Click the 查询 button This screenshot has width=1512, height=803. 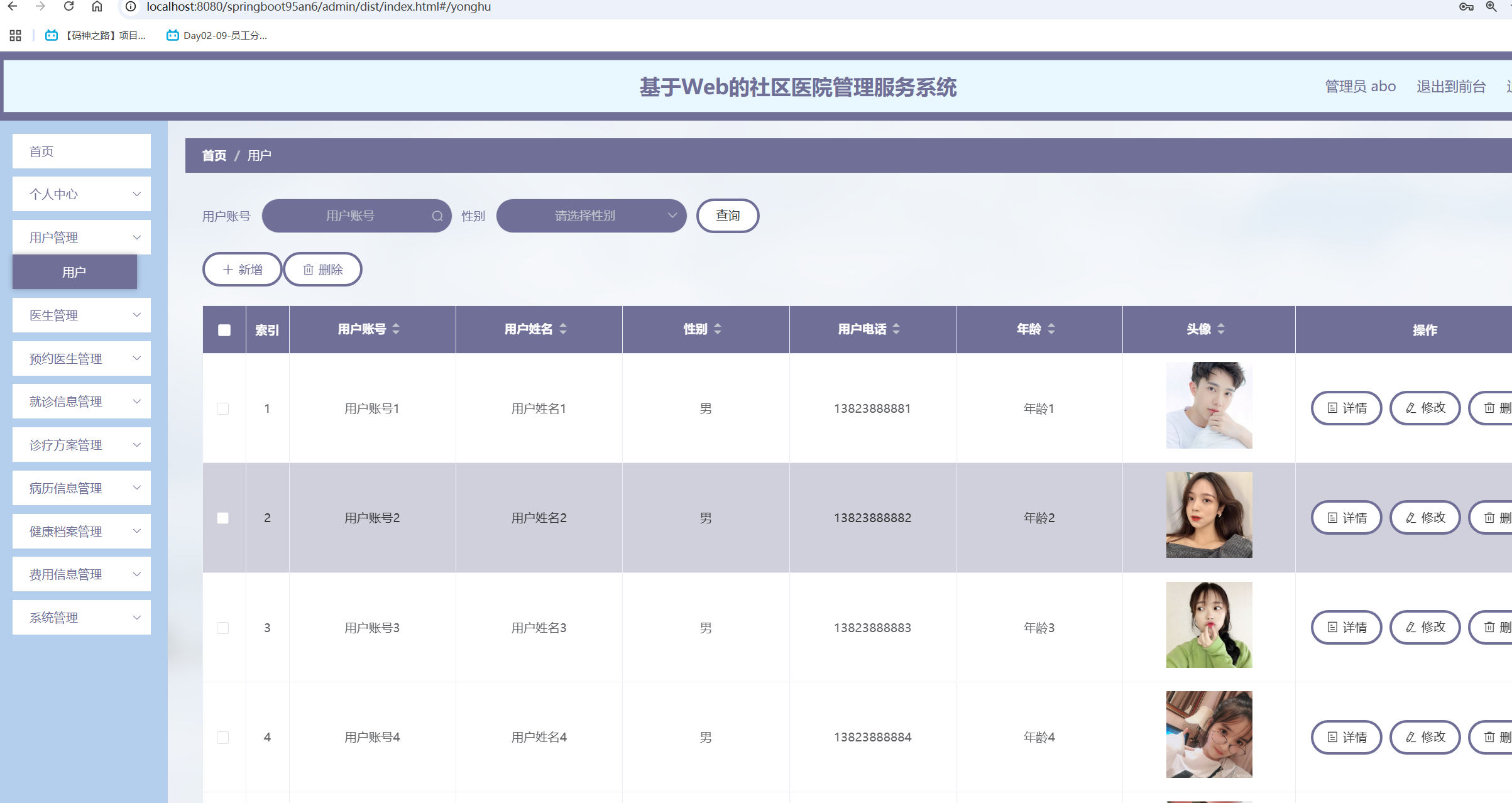click(x=728, y=216)
